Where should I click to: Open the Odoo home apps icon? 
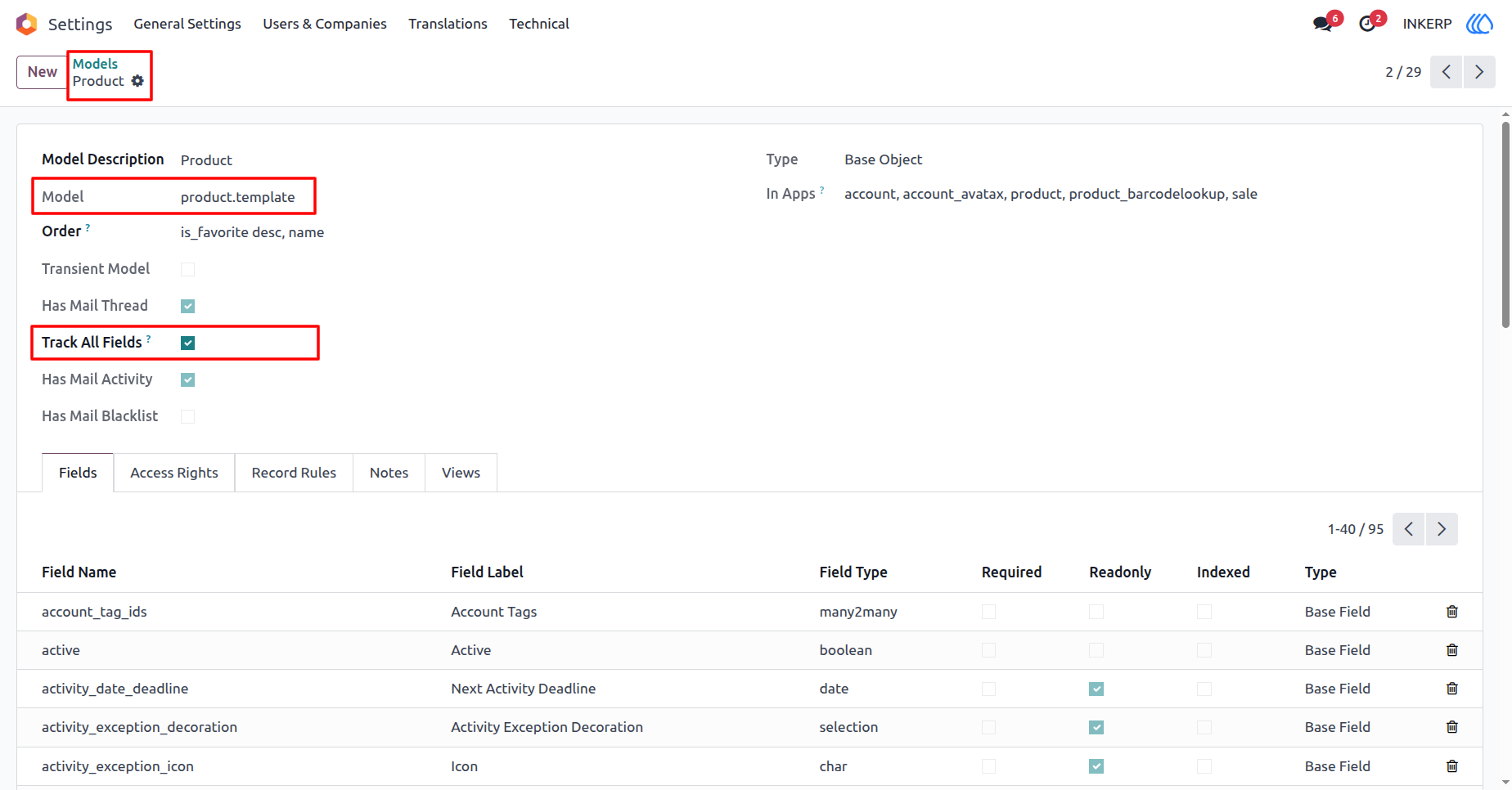tap(26, 24)
